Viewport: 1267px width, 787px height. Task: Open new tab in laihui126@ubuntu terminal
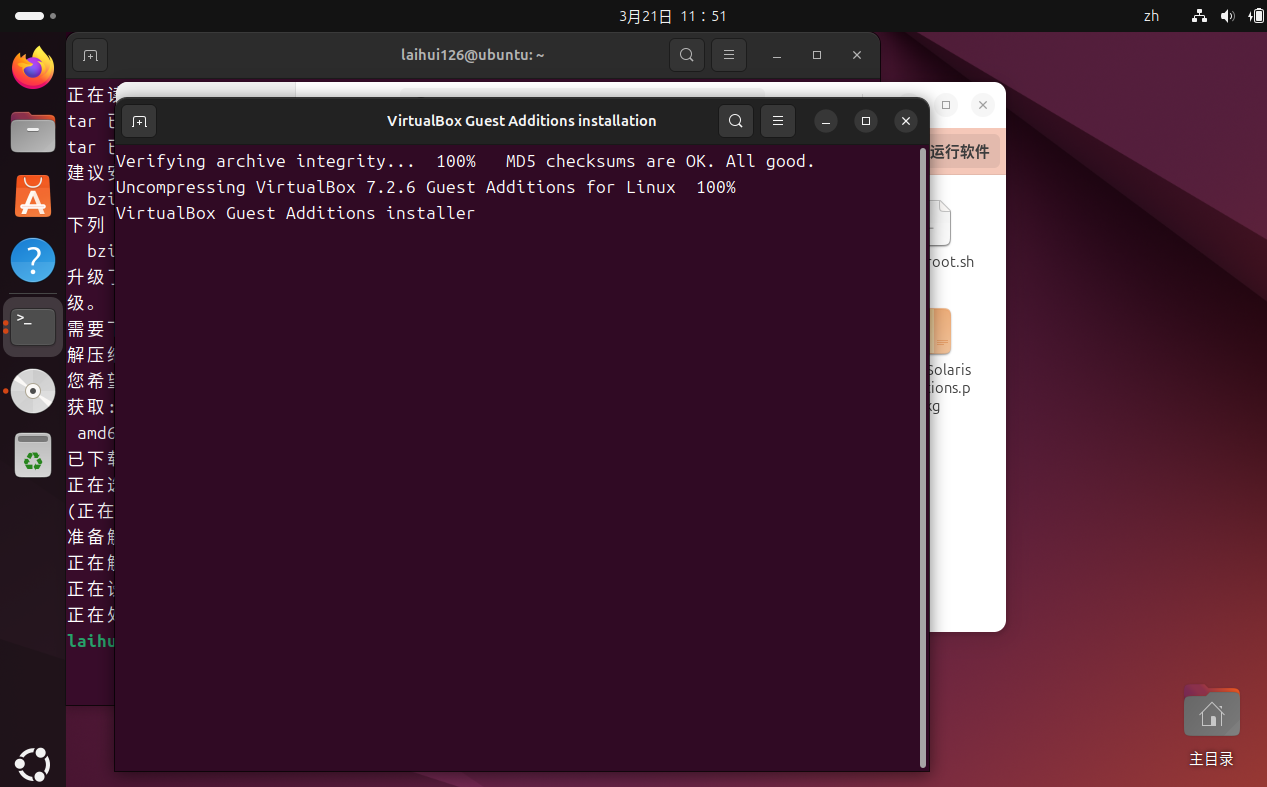pyautogui.click(x=90, y=55)
